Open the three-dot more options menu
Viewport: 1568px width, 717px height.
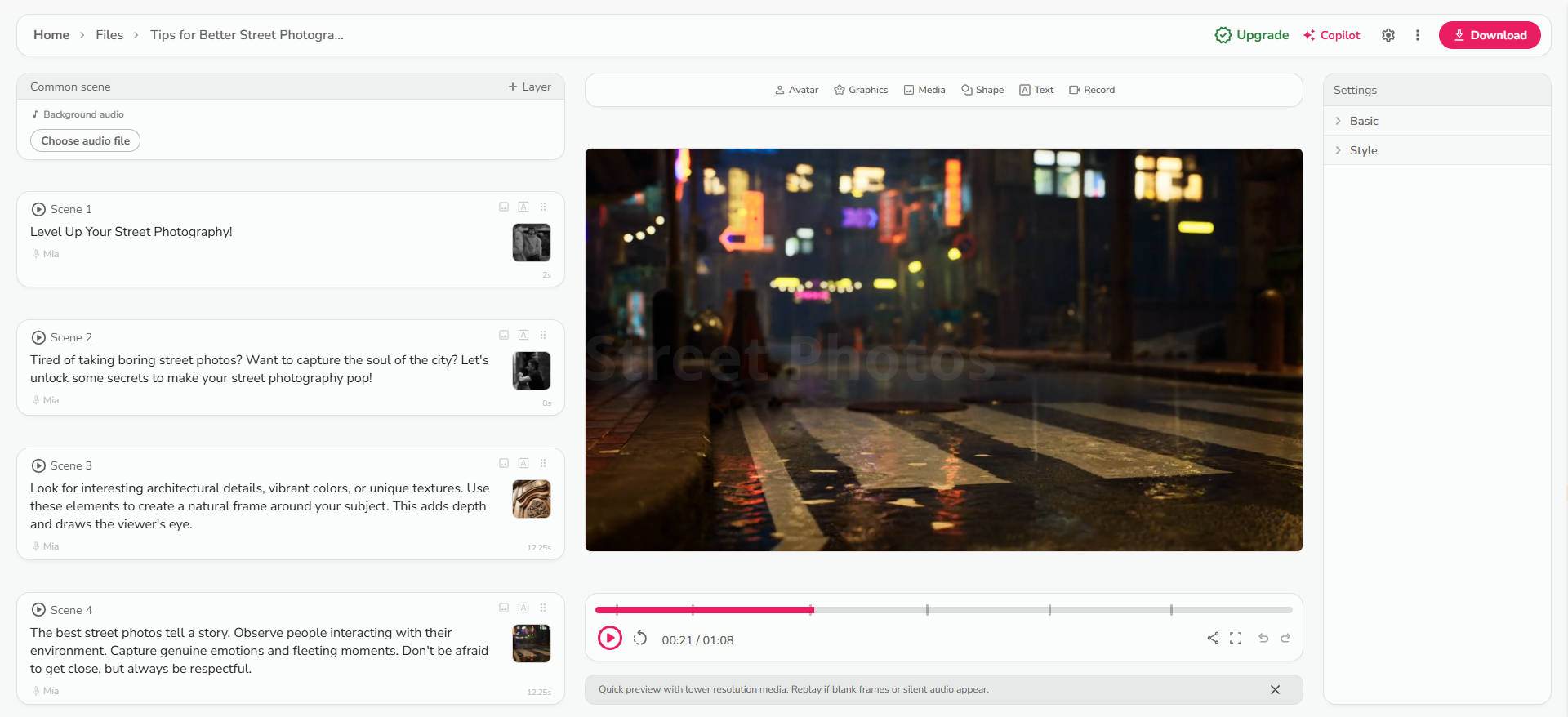click(x=1418, y=35)
